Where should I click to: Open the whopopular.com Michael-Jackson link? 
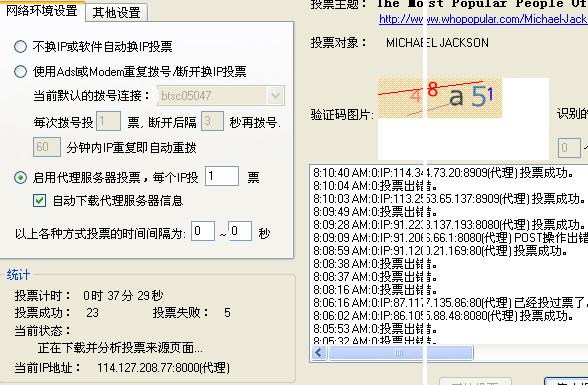click(483, 19)
